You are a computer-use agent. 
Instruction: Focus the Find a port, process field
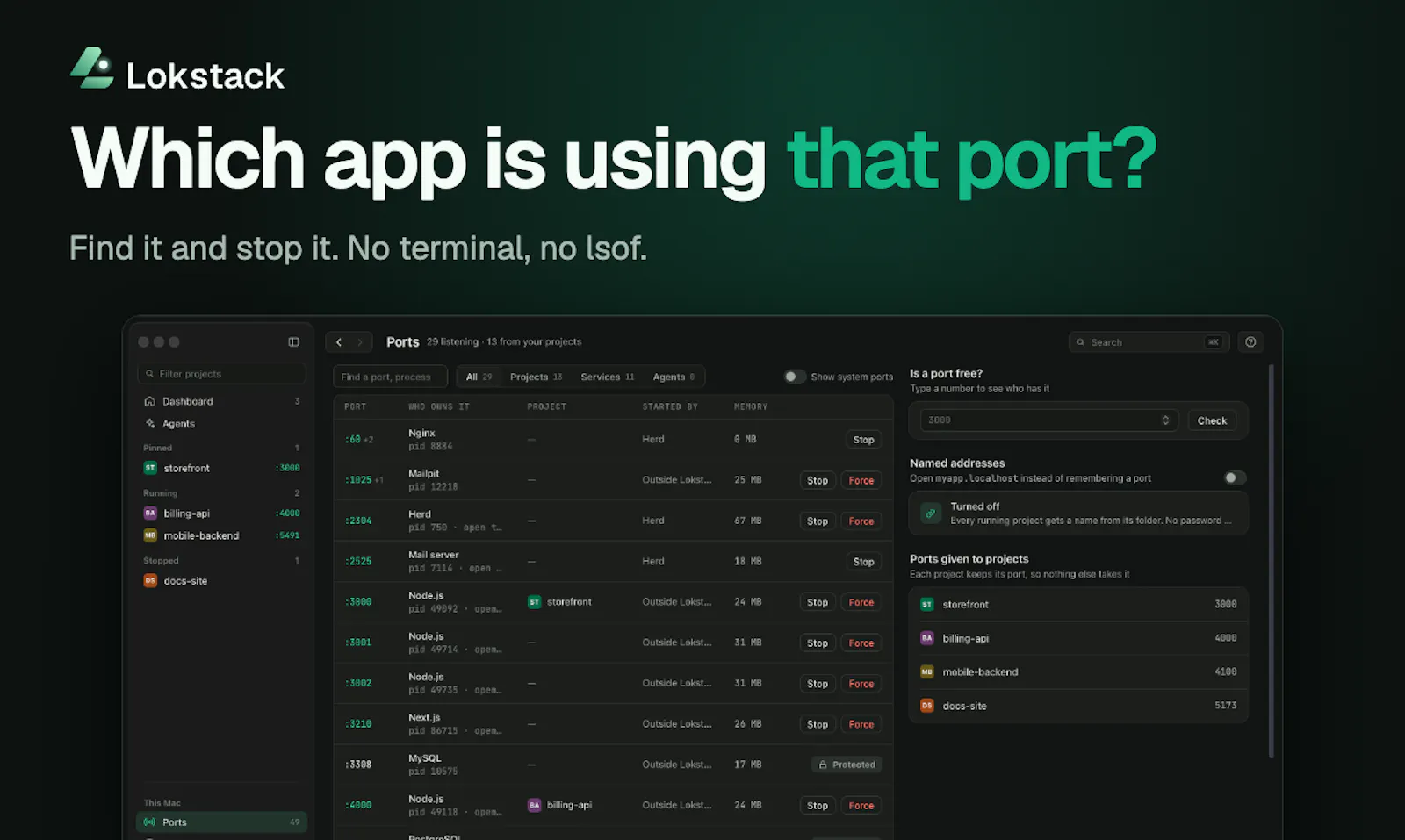pyautogui.click(x=390, y=377)
